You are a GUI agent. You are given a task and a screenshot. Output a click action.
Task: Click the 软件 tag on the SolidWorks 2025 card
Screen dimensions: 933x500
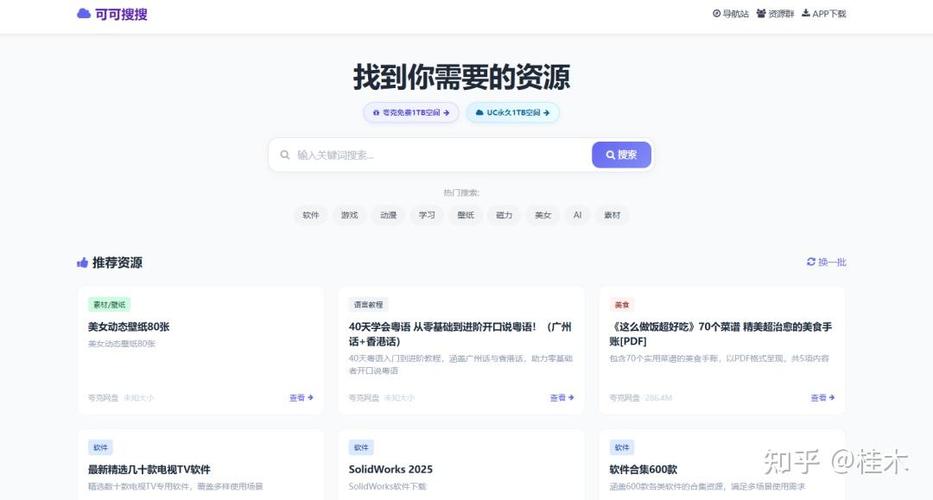tap(361, 448)
